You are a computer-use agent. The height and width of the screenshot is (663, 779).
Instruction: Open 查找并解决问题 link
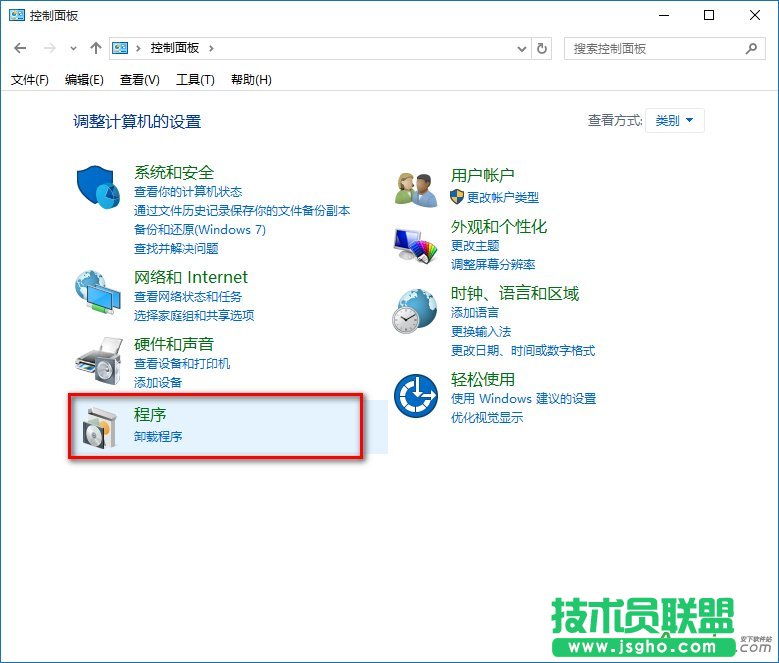pyautogui.click(x=176, y=248)
